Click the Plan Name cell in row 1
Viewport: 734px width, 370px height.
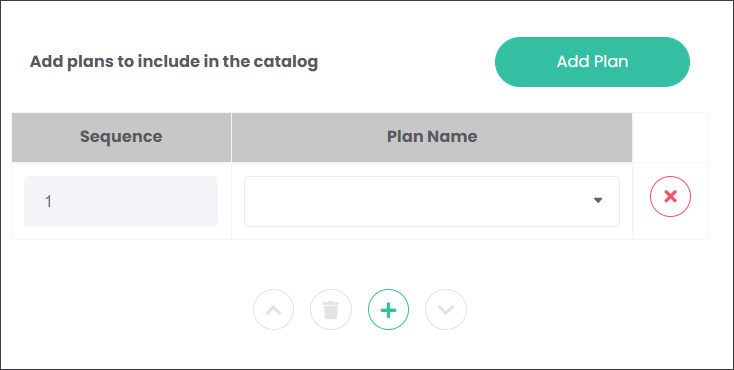pos(432,201)
